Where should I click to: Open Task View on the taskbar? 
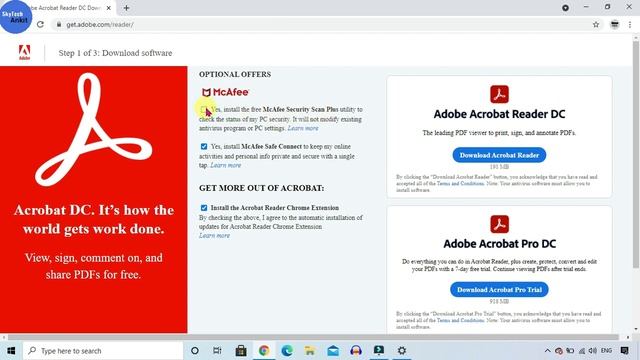[x=217, y=351]
